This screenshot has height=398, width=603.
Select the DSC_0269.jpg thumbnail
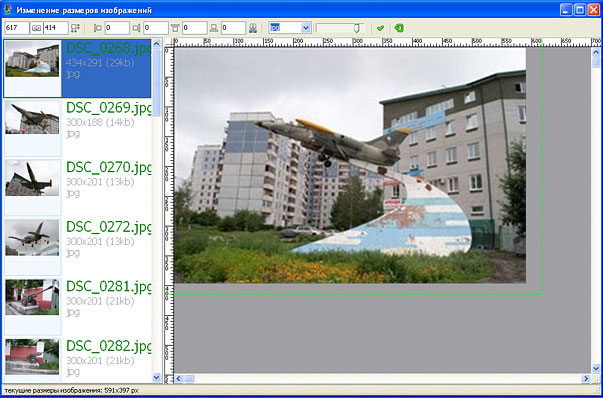click(32, 118)
